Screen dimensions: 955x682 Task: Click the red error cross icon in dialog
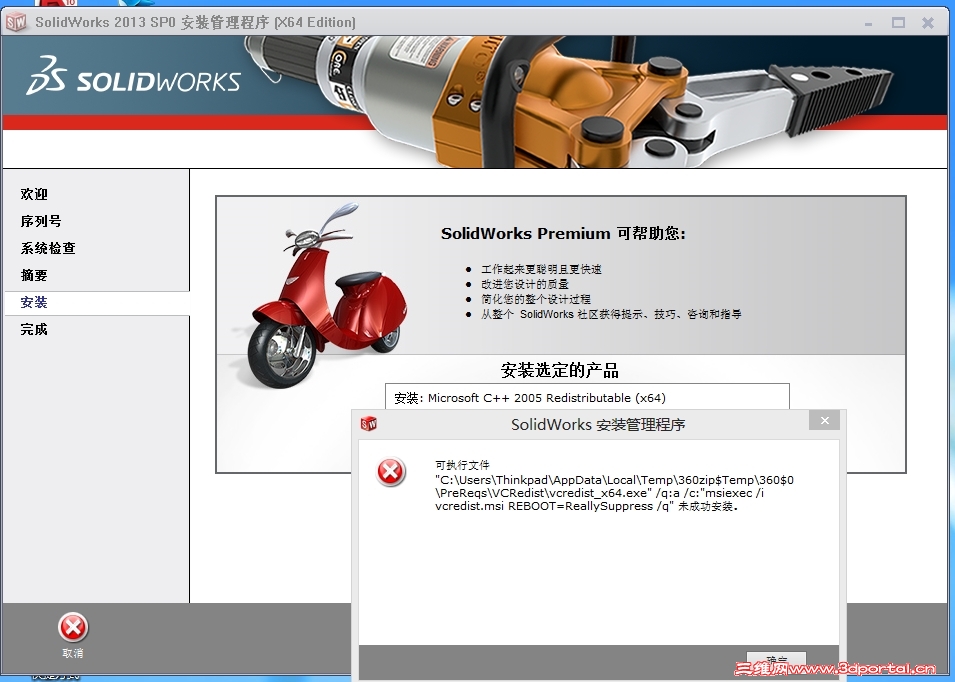click(390, 472)
